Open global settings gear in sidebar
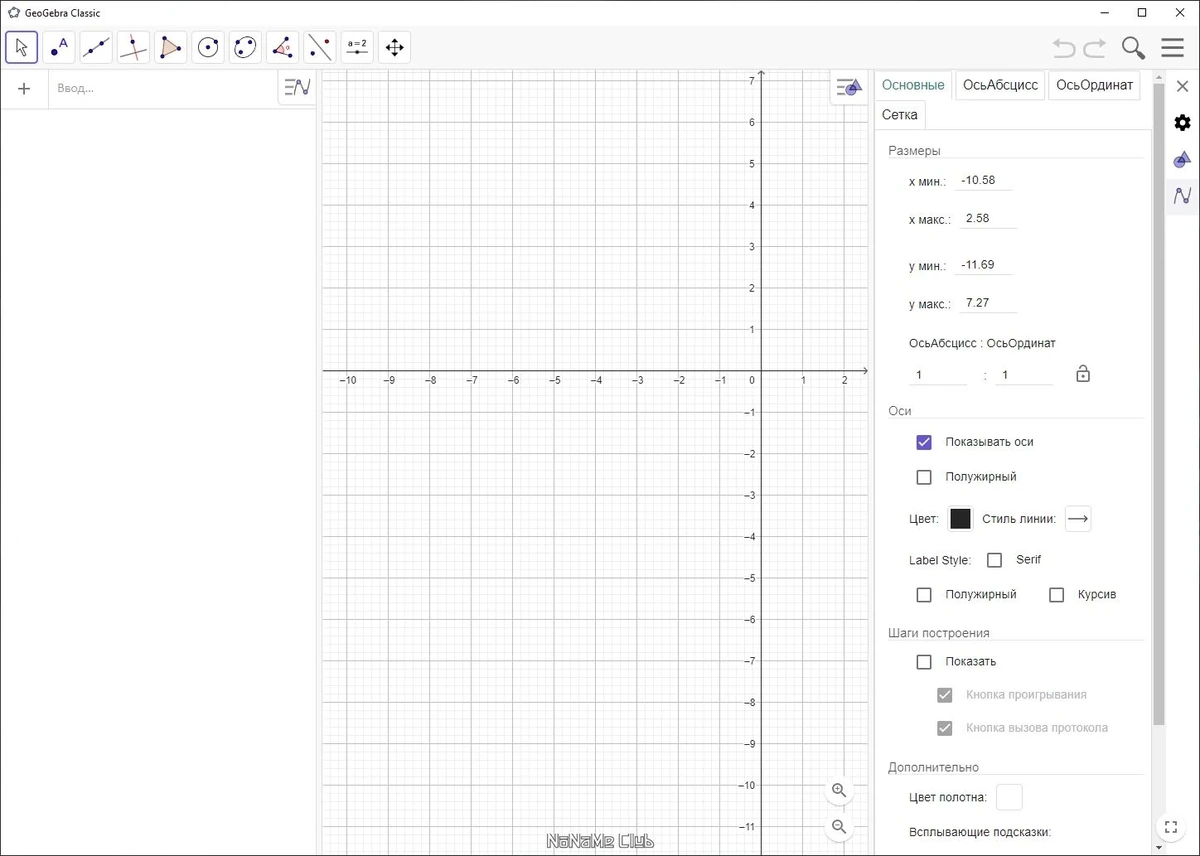Viewport: 1200px width, 856px height. (x=1183, y=122)
